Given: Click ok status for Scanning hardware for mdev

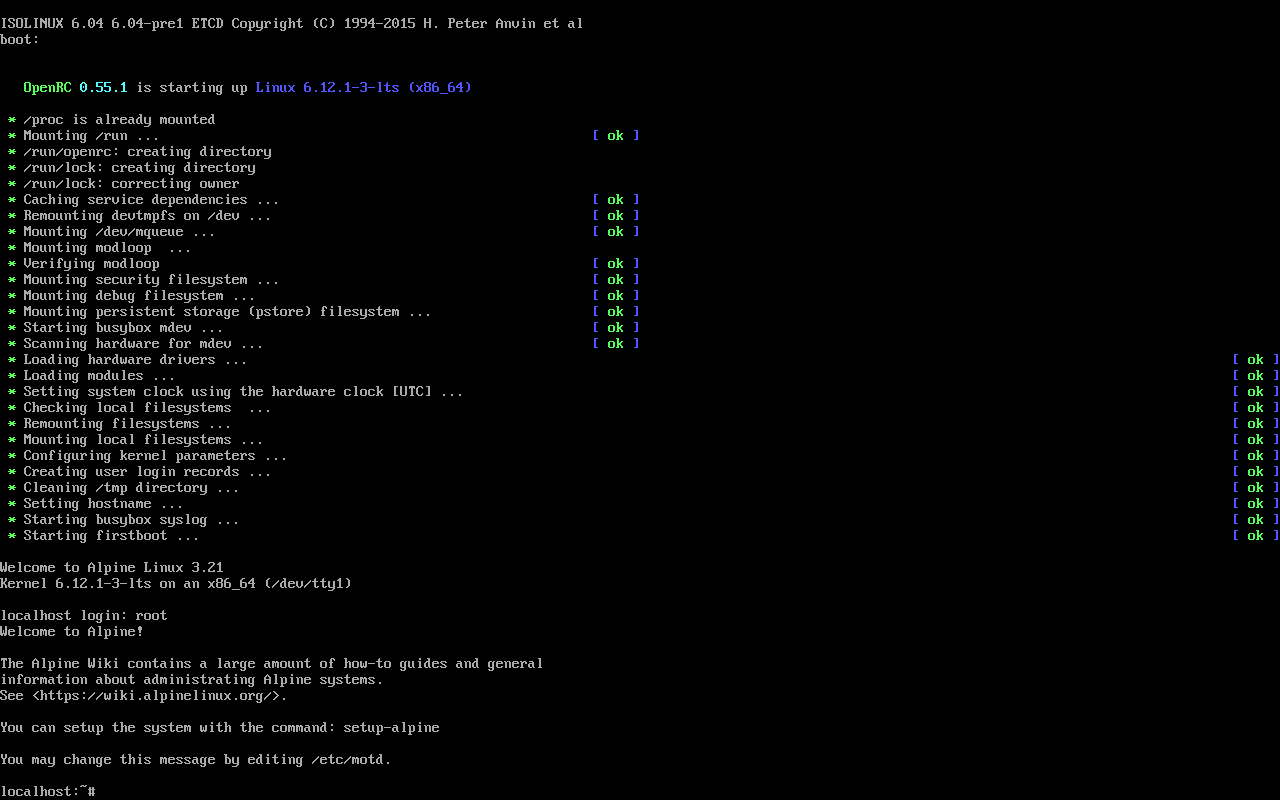Looking at the screenshot, I should tap(616, 343).
